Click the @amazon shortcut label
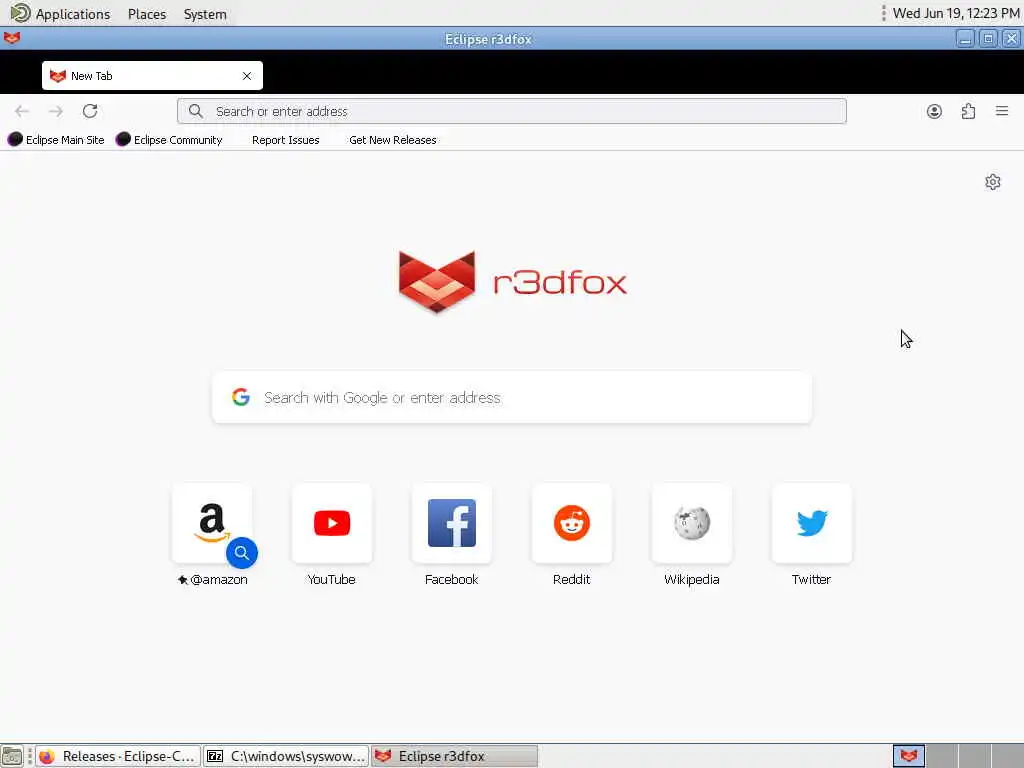The height and width of the screenshot is (768, 1024). click(x=212, y=579)
